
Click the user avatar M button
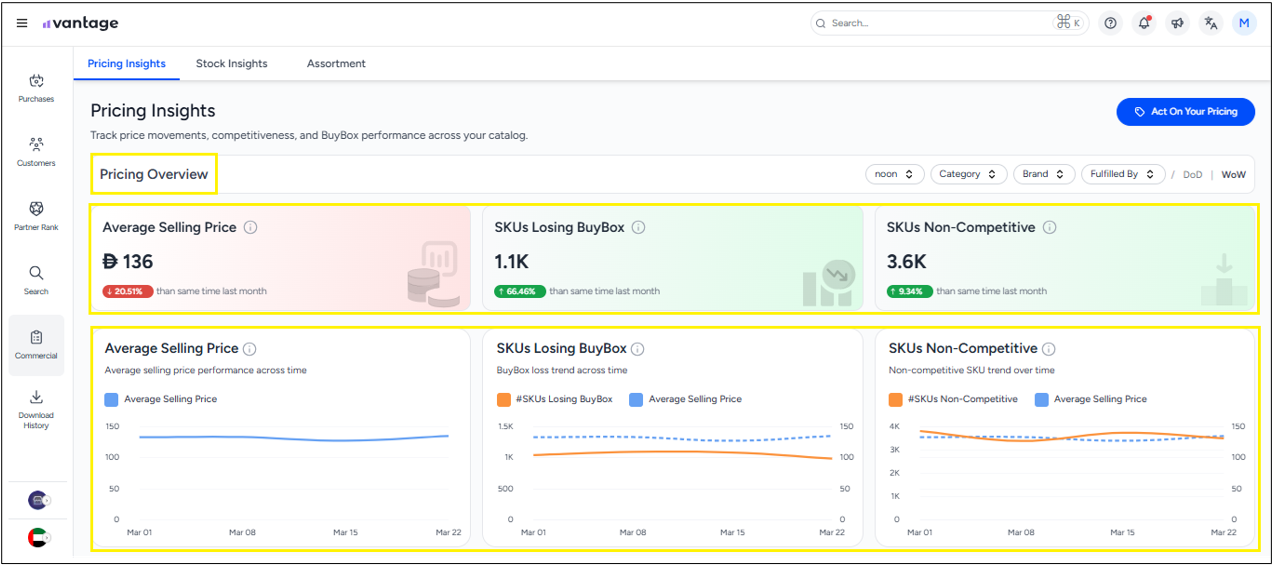pyautogui.click(x=1244, y=23)
